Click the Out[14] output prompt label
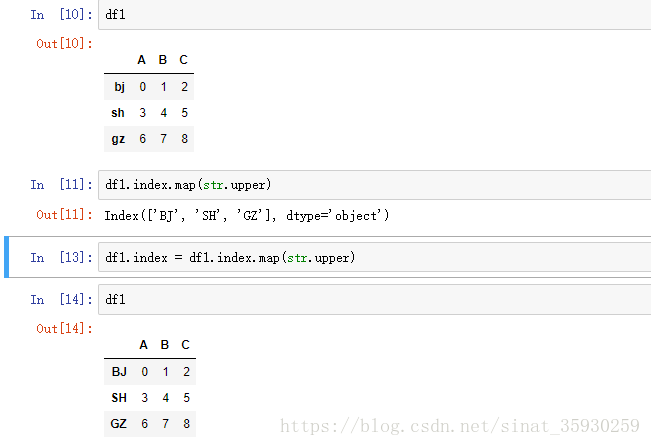The image size is (651, 446). click(x=64, y=329)
